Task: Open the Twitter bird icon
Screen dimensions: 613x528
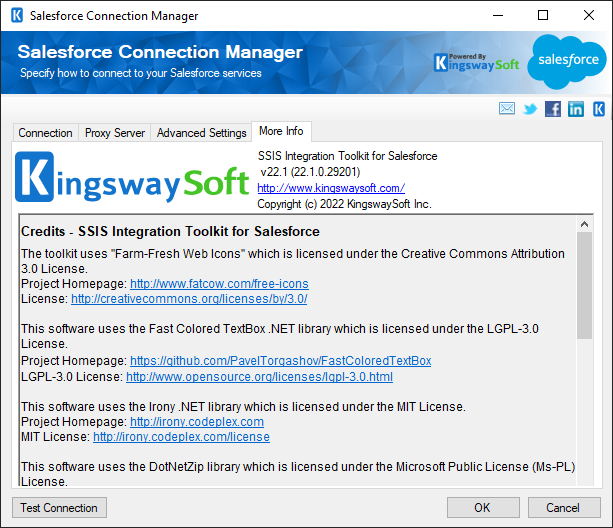Action: pos(530,109)
